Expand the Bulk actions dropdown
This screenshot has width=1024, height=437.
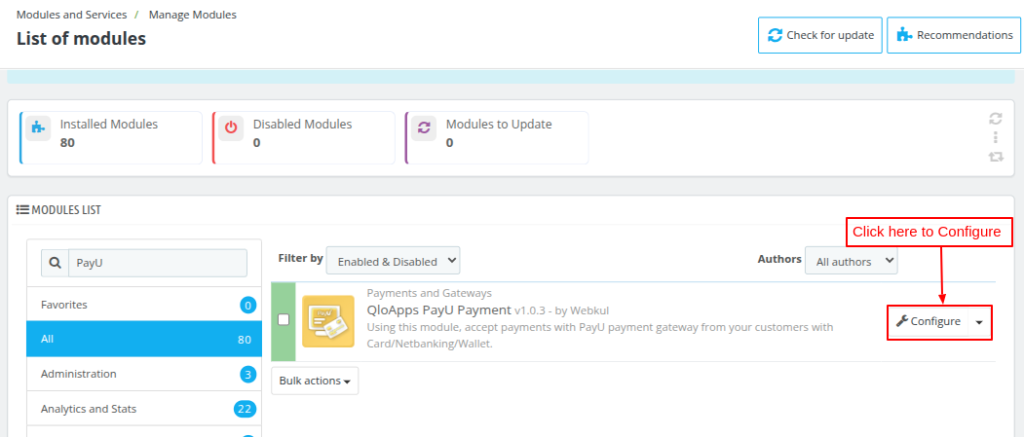pyautogui.click(x=315, y=381)
